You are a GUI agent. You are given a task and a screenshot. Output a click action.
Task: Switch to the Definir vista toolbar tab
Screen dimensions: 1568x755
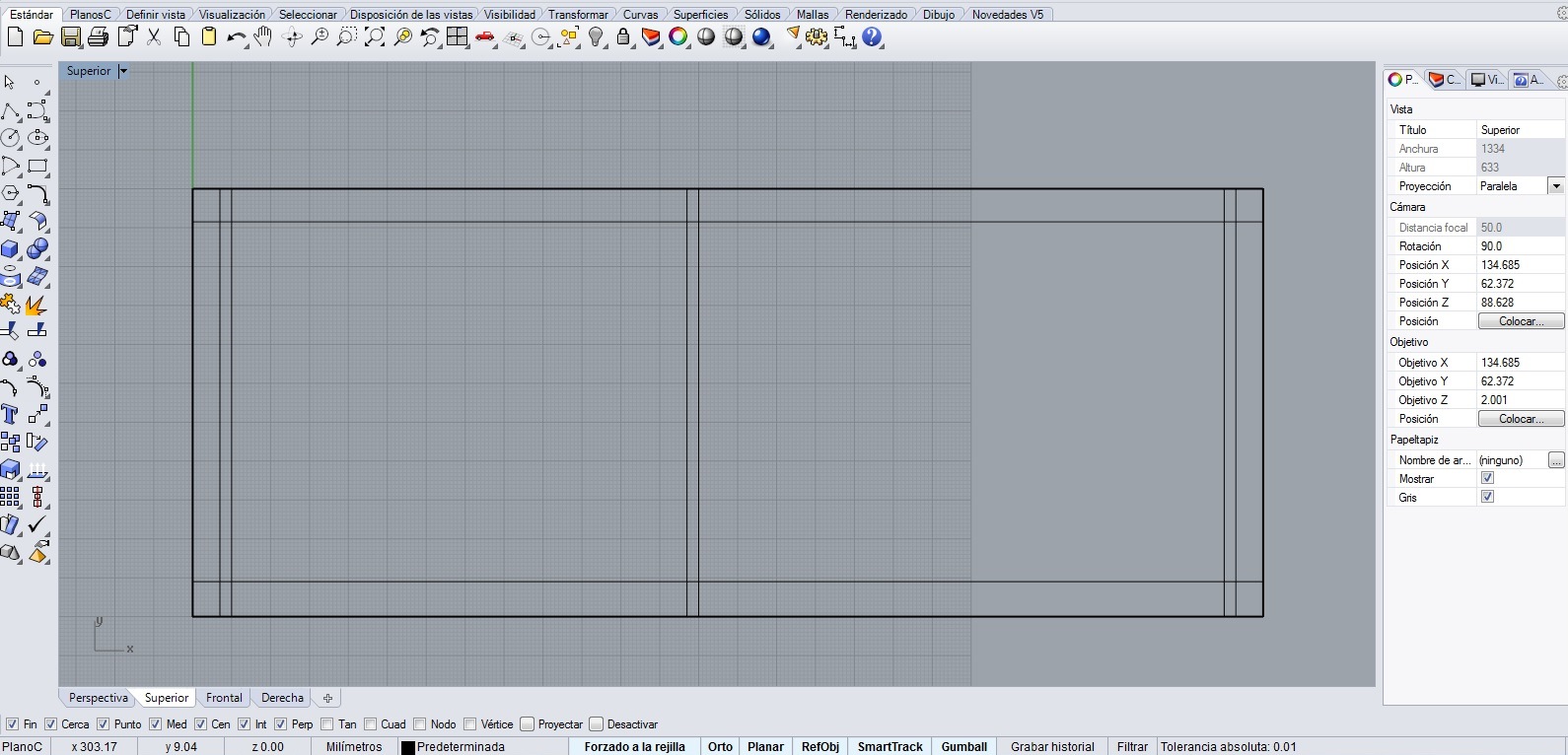[156, 15]
